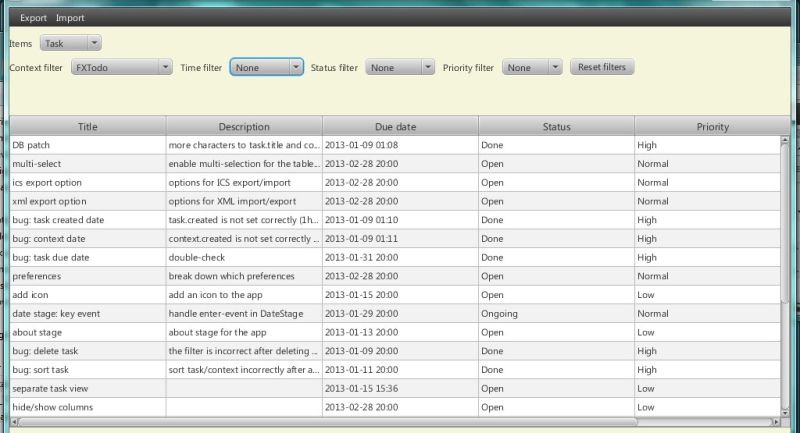Click due date '2013-01-09 01:11'
The height and width of the screenshot is (433, 800).
(361, 239)
